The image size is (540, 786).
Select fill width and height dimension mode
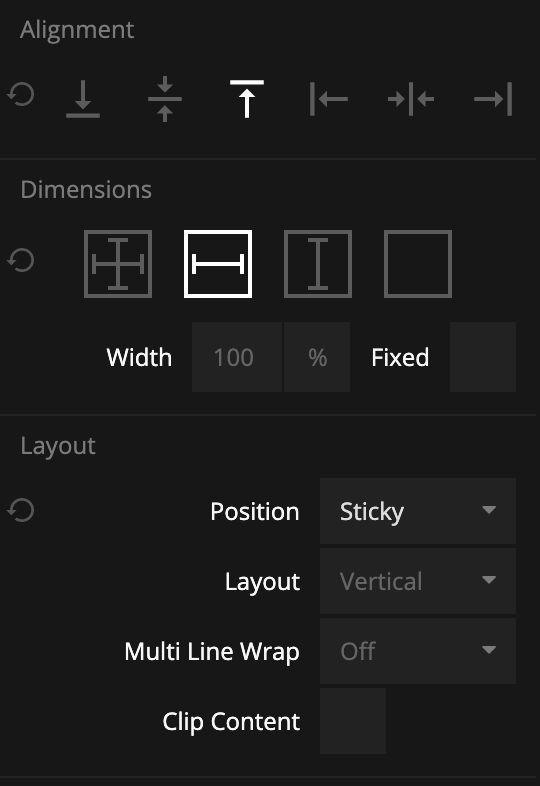pyautogui.click(x=118, y=264)
